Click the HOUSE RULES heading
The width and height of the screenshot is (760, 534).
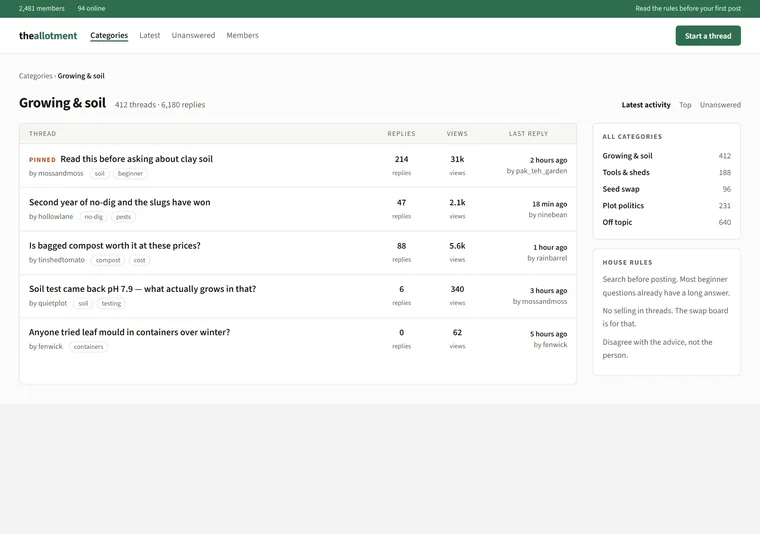(627, 262)
